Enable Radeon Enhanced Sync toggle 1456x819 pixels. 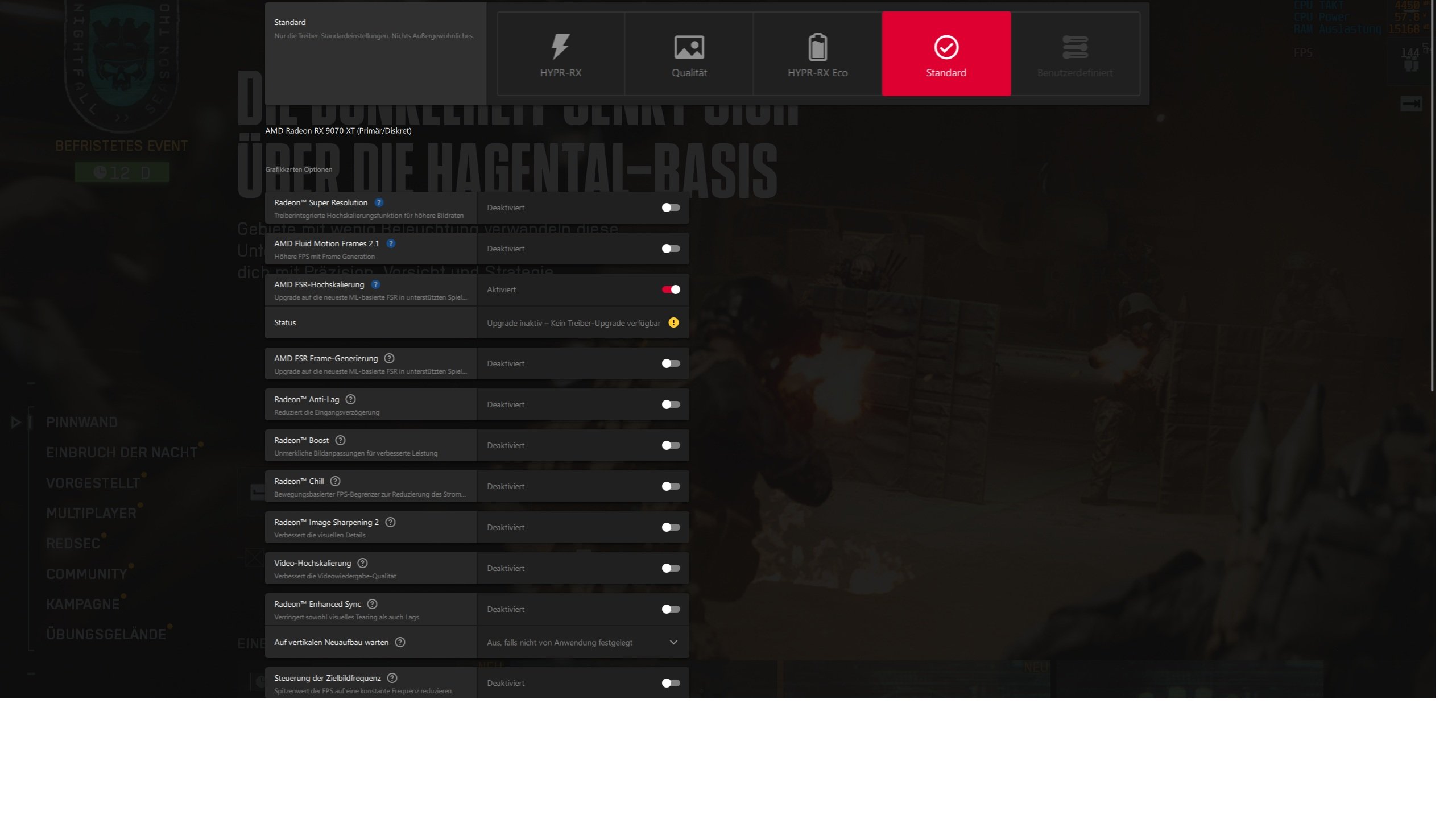pos(671,609)
